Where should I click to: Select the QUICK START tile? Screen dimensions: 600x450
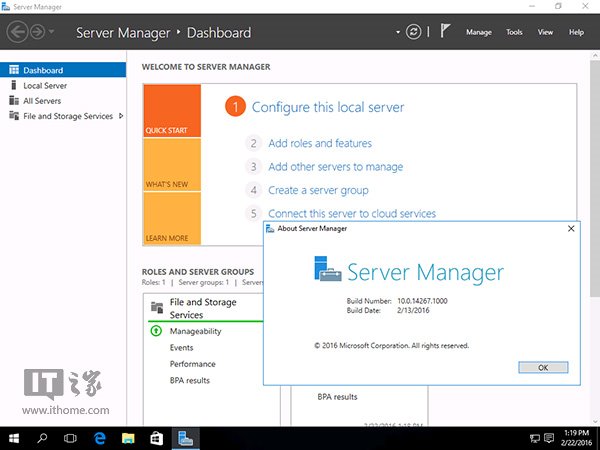click(x=172, y=111)
